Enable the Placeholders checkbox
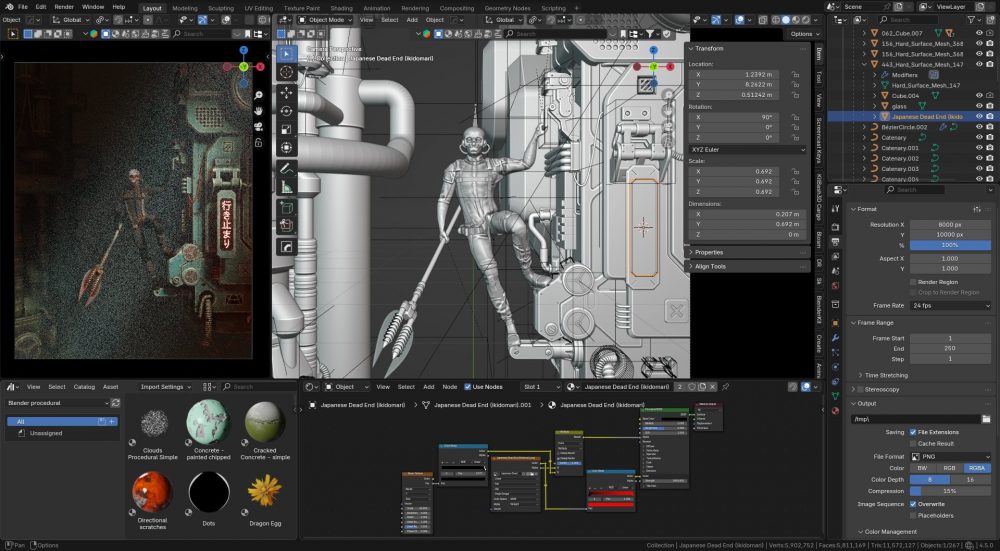 pyautogui.click(x=913, y=515)
